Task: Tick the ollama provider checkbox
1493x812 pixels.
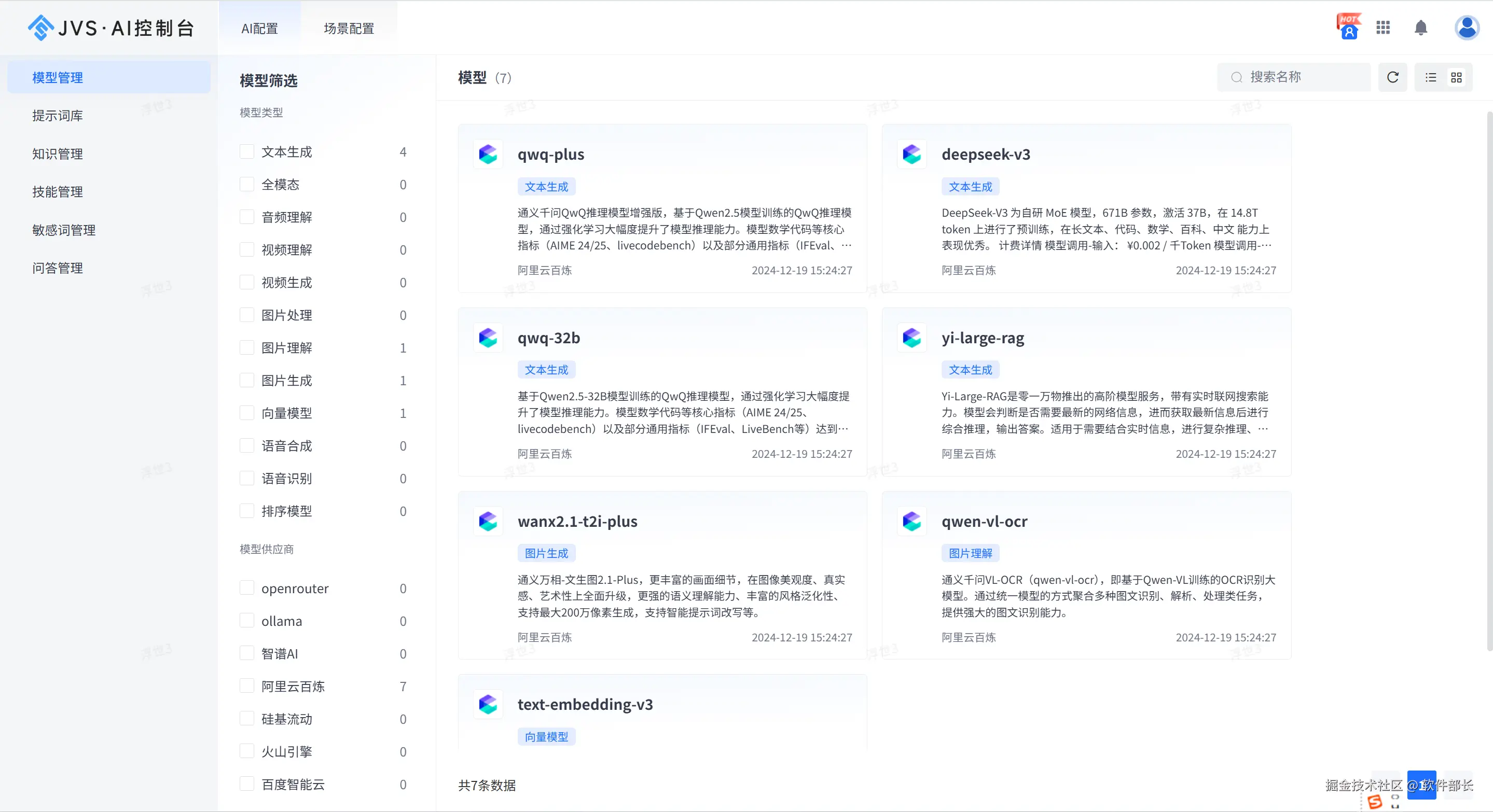Action: pyautogui.click(x=247, y=621)
